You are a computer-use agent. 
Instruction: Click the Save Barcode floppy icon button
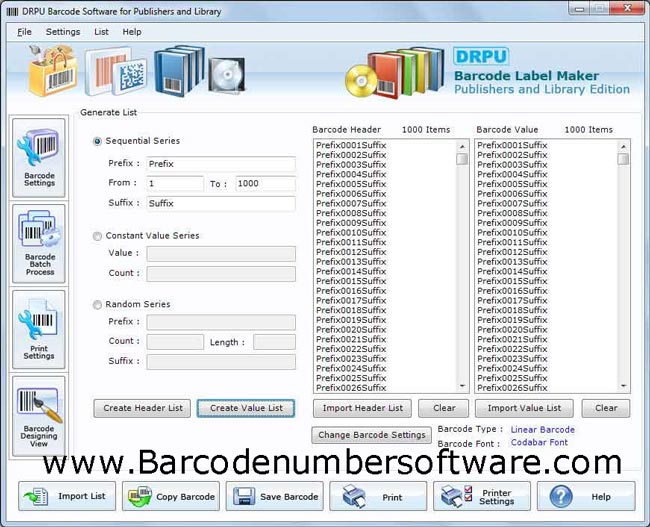274,496
